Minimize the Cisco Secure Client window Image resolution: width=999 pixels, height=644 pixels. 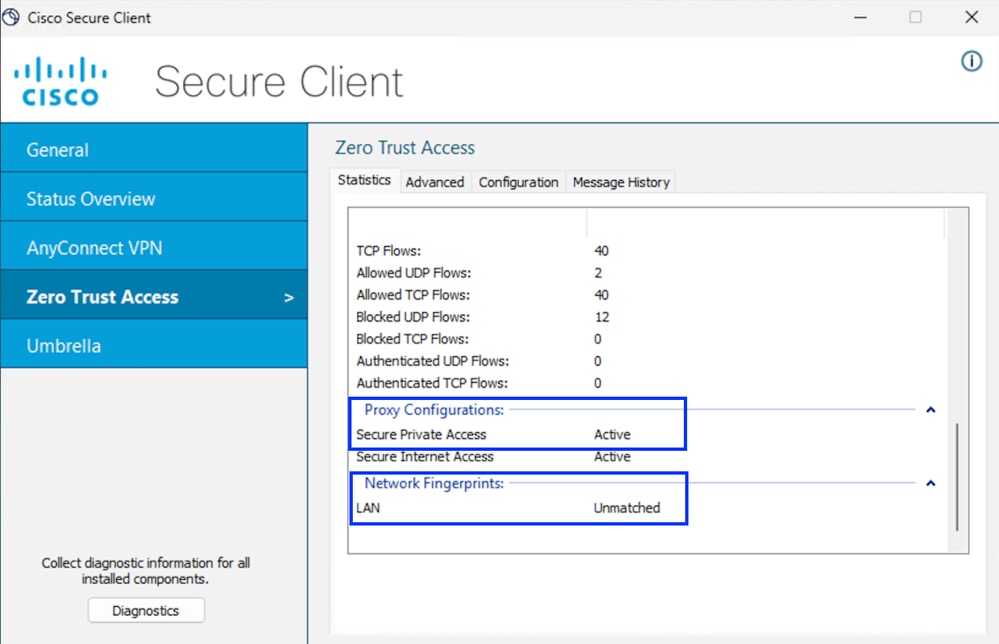[x=861, y=17]
